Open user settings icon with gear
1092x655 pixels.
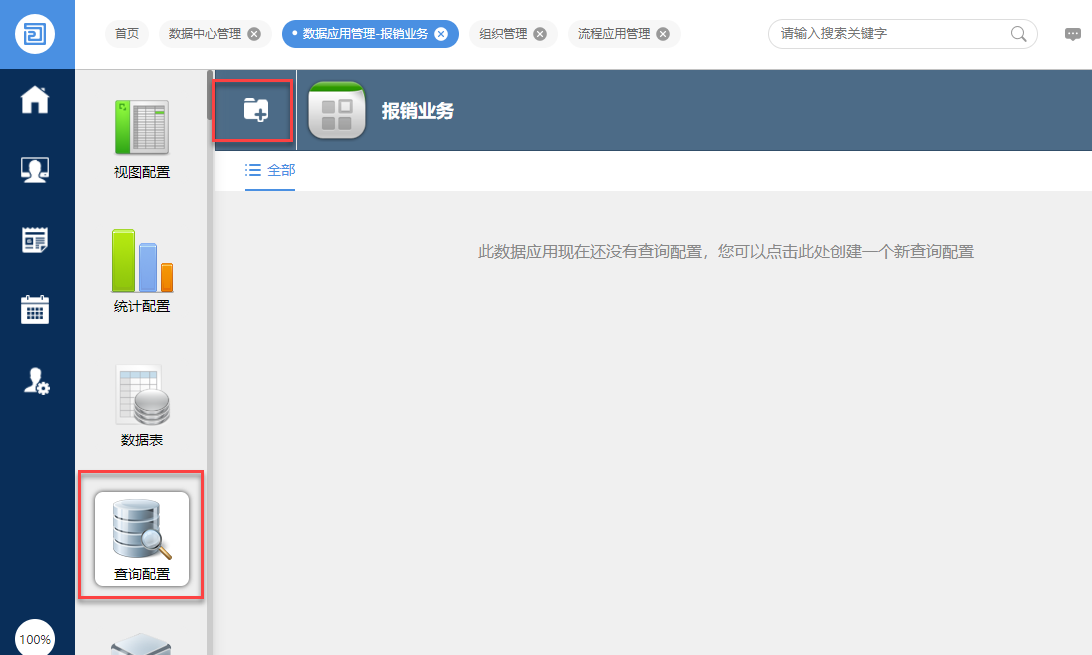(x=36, y=381)
